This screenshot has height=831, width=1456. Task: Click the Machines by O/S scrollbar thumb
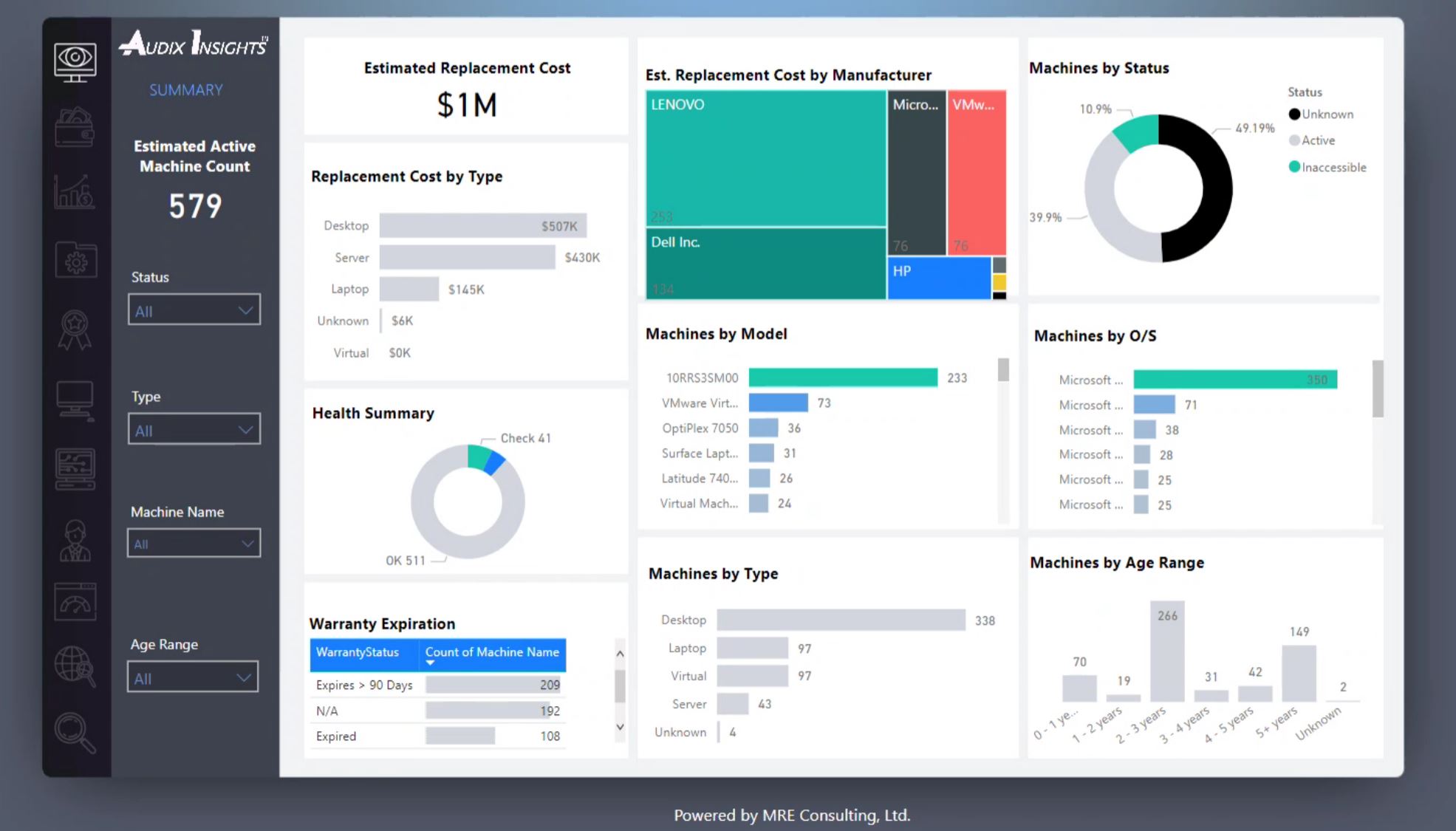[x=1378, y=389]
